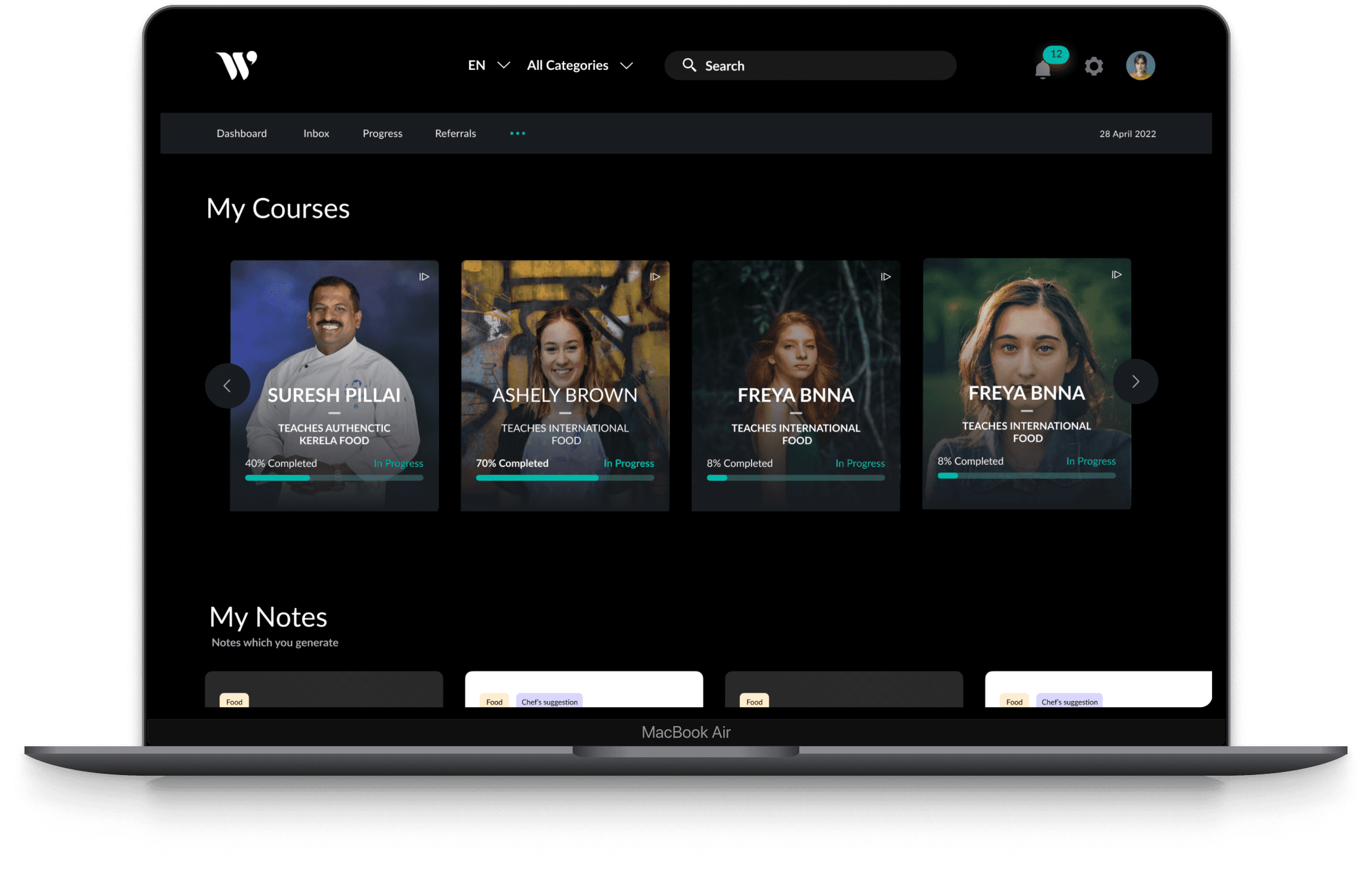Open more navigation options (three dots)
This screenshot has height=873, width=1372.
(x=518, y=133)
